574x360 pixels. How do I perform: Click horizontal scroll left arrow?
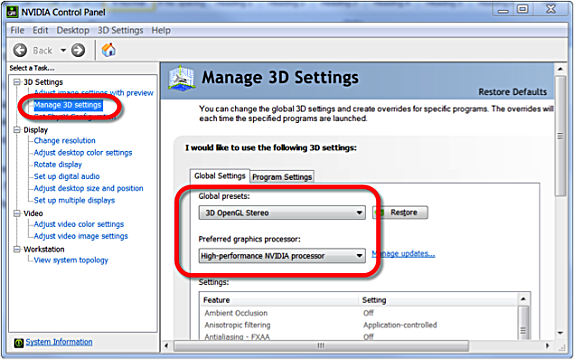click(167, 346)
